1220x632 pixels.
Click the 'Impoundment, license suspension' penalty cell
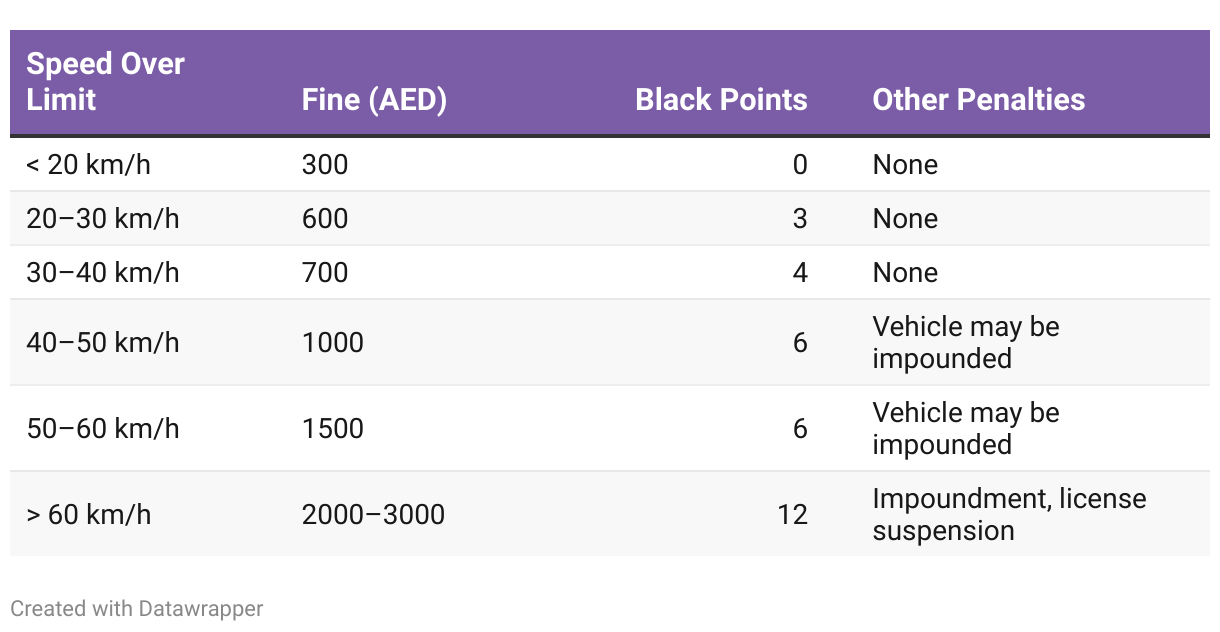[x=1009, y=514]
